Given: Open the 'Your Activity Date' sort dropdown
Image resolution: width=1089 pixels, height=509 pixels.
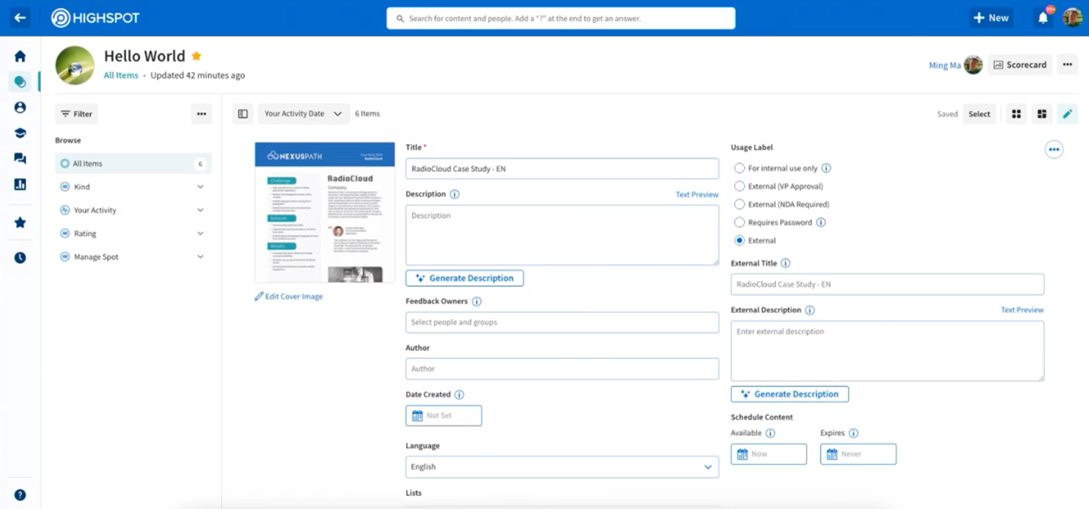Looking at the screenshot, I should (303, 114).
